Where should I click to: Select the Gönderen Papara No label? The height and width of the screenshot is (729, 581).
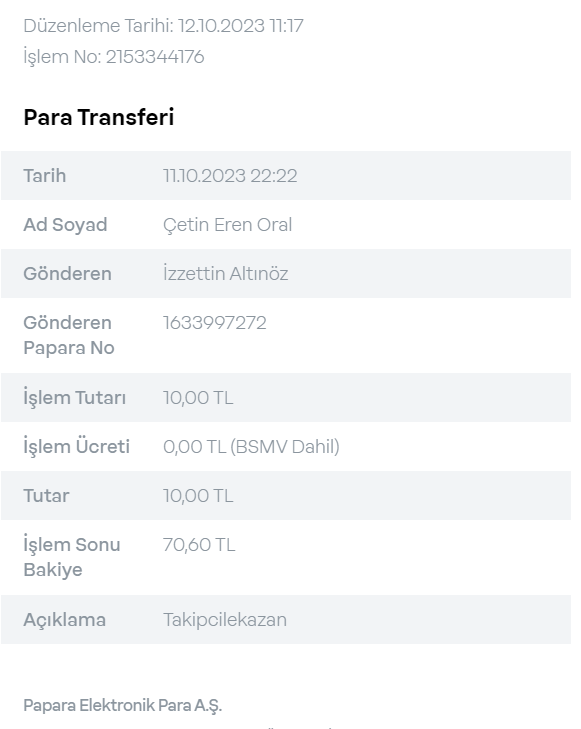click(69, 335)
